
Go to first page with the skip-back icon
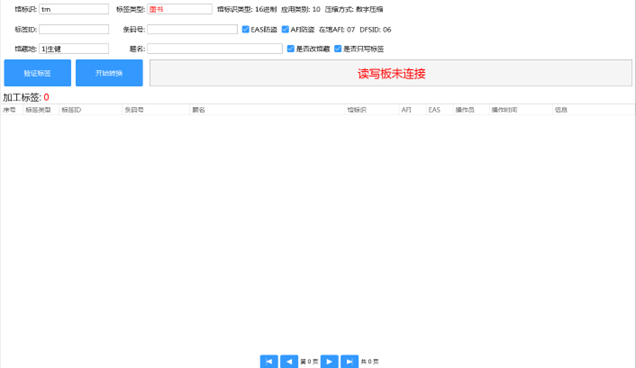[x=269, y=362]
